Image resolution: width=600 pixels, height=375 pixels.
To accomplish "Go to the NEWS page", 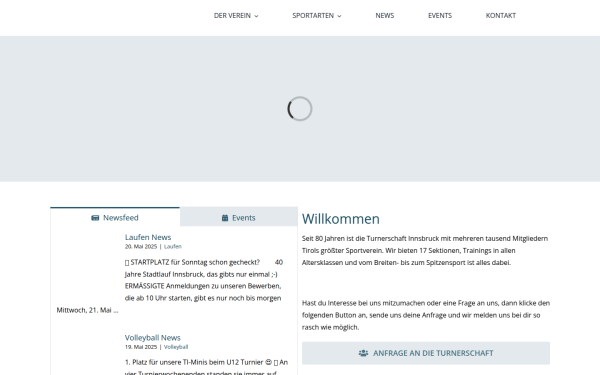I will tap(385, 16).
